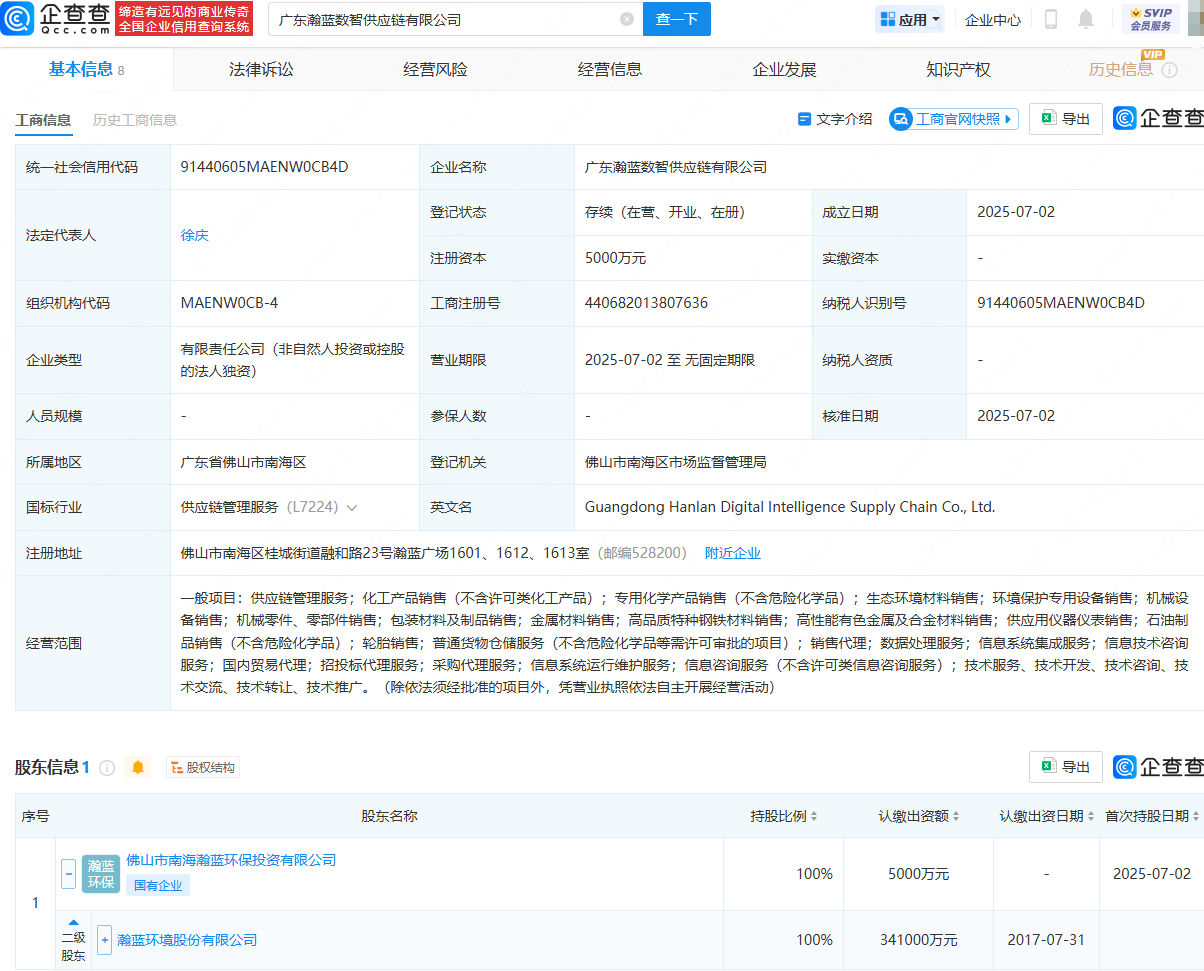1204x971 pixels.
Task: Click the 国有企业 tag
Action: pyautogui.click(x=157, y=885)
